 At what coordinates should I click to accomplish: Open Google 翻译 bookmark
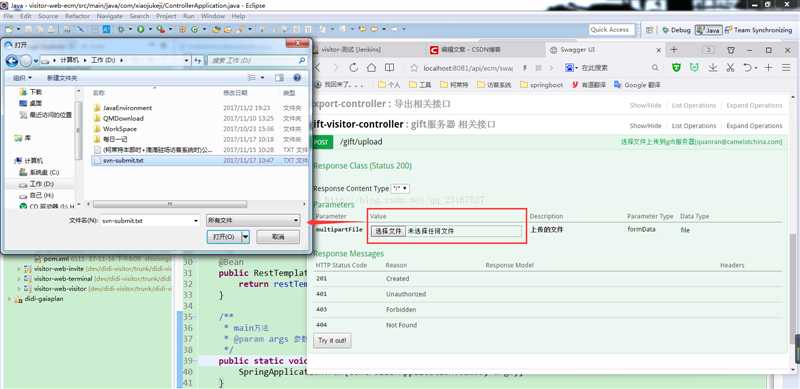coord(637,85)
